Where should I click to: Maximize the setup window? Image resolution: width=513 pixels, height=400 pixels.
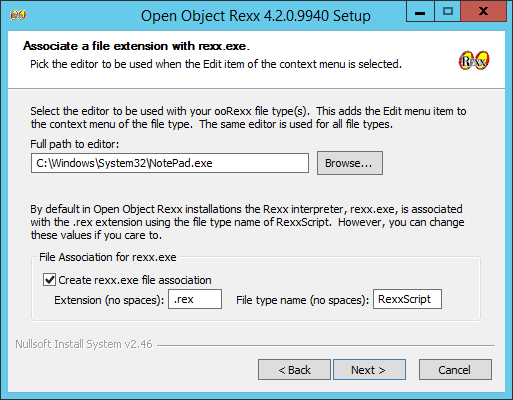pos(448,12)
